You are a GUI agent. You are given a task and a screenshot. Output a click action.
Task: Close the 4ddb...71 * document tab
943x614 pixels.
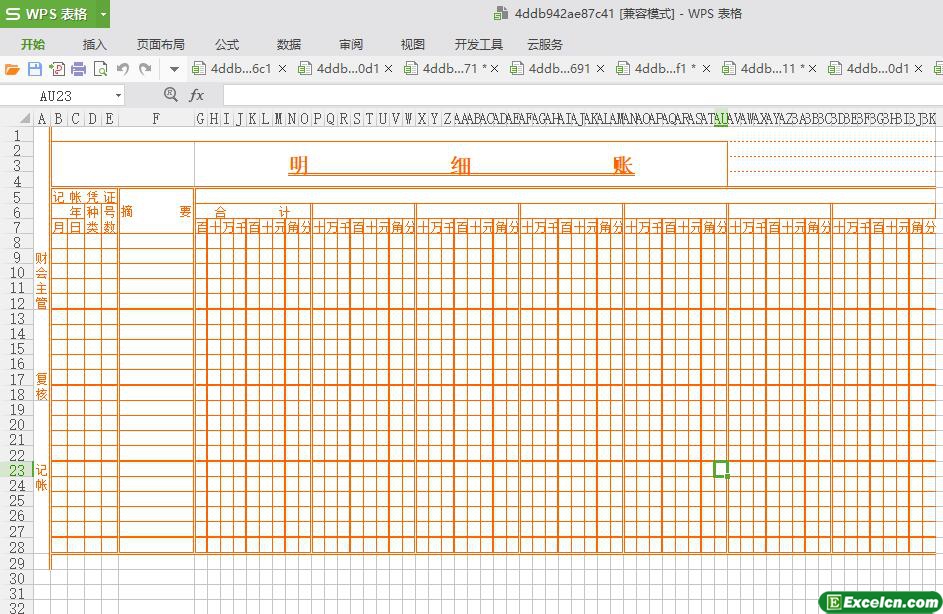[x=494, y=69]
